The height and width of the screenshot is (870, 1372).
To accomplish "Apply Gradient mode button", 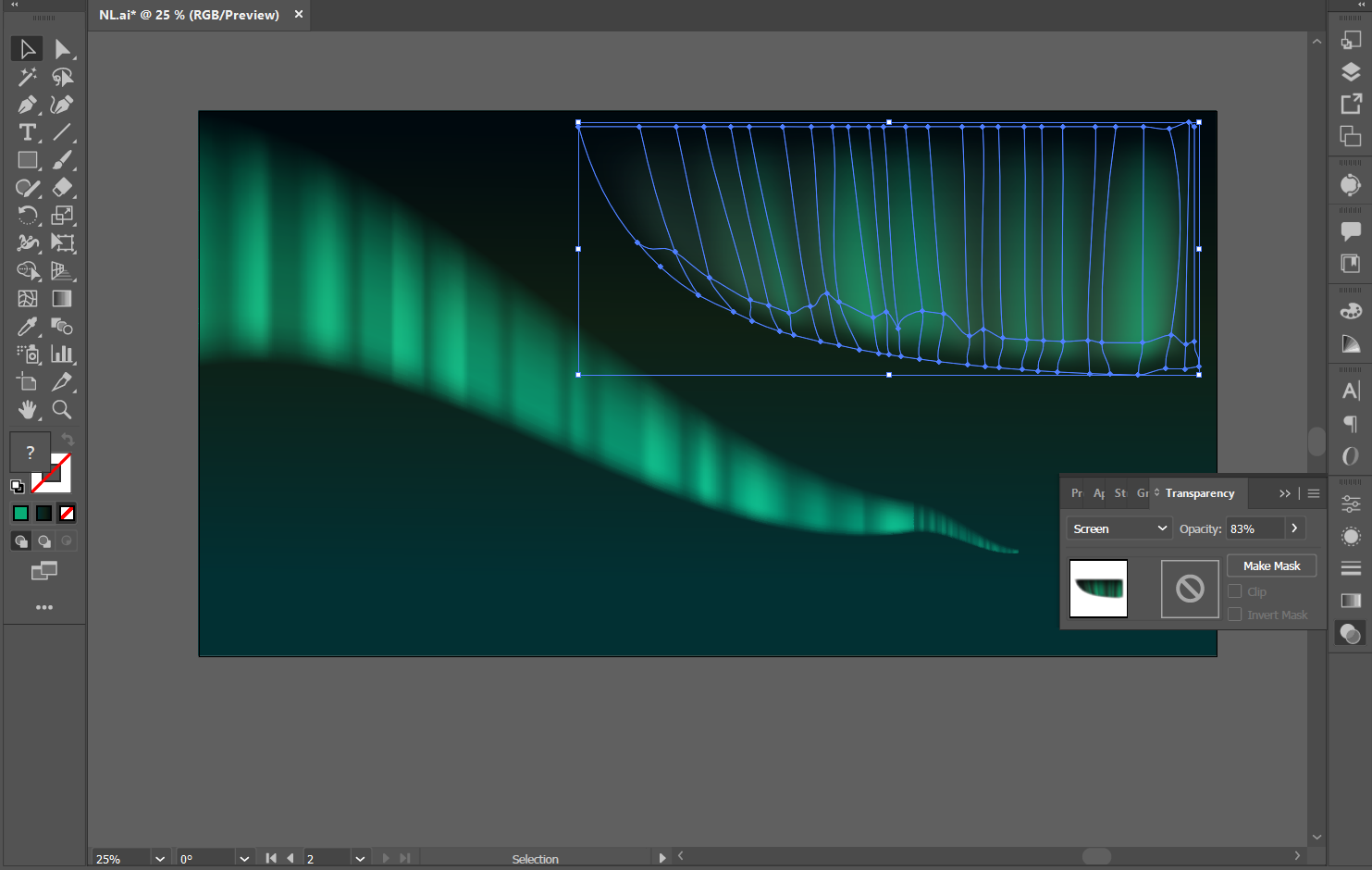I will point(43,513).
